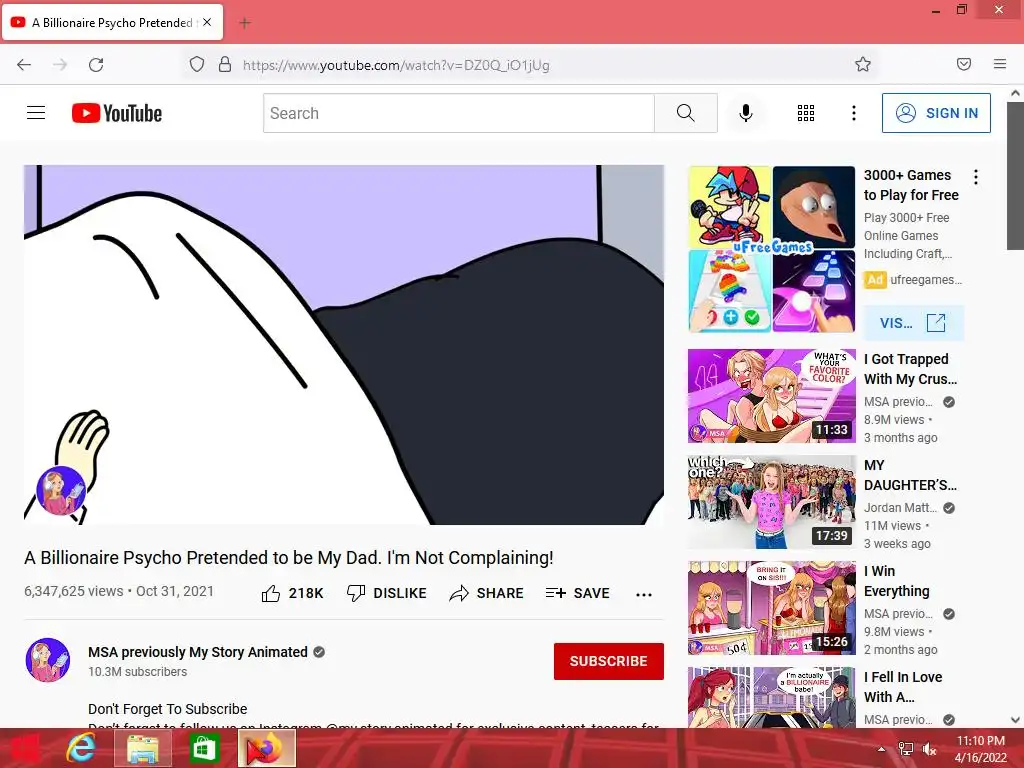This screenshot has height=768, width=1024.
Task: Click Don't Forget To Subscribe description text
Action: point(168,709)
